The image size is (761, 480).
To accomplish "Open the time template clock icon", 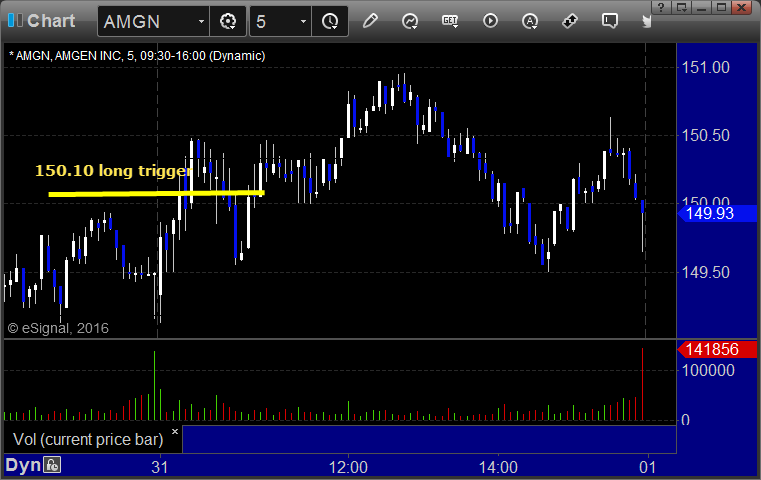I will [x=330, y=21].
